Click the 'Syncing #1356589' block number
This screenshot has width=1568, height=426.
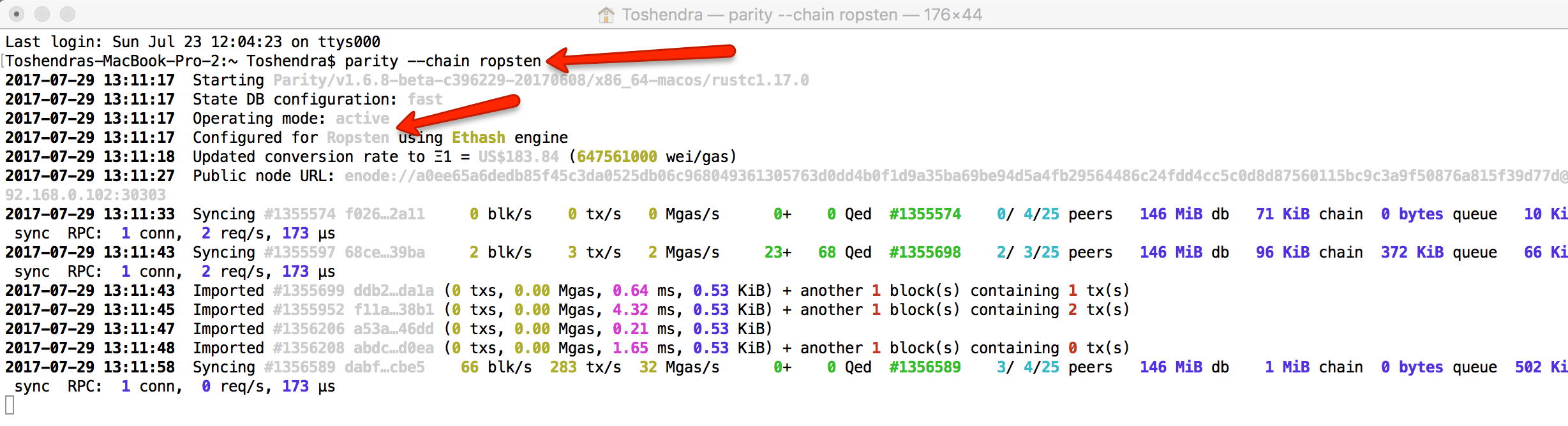pos(300,367)
